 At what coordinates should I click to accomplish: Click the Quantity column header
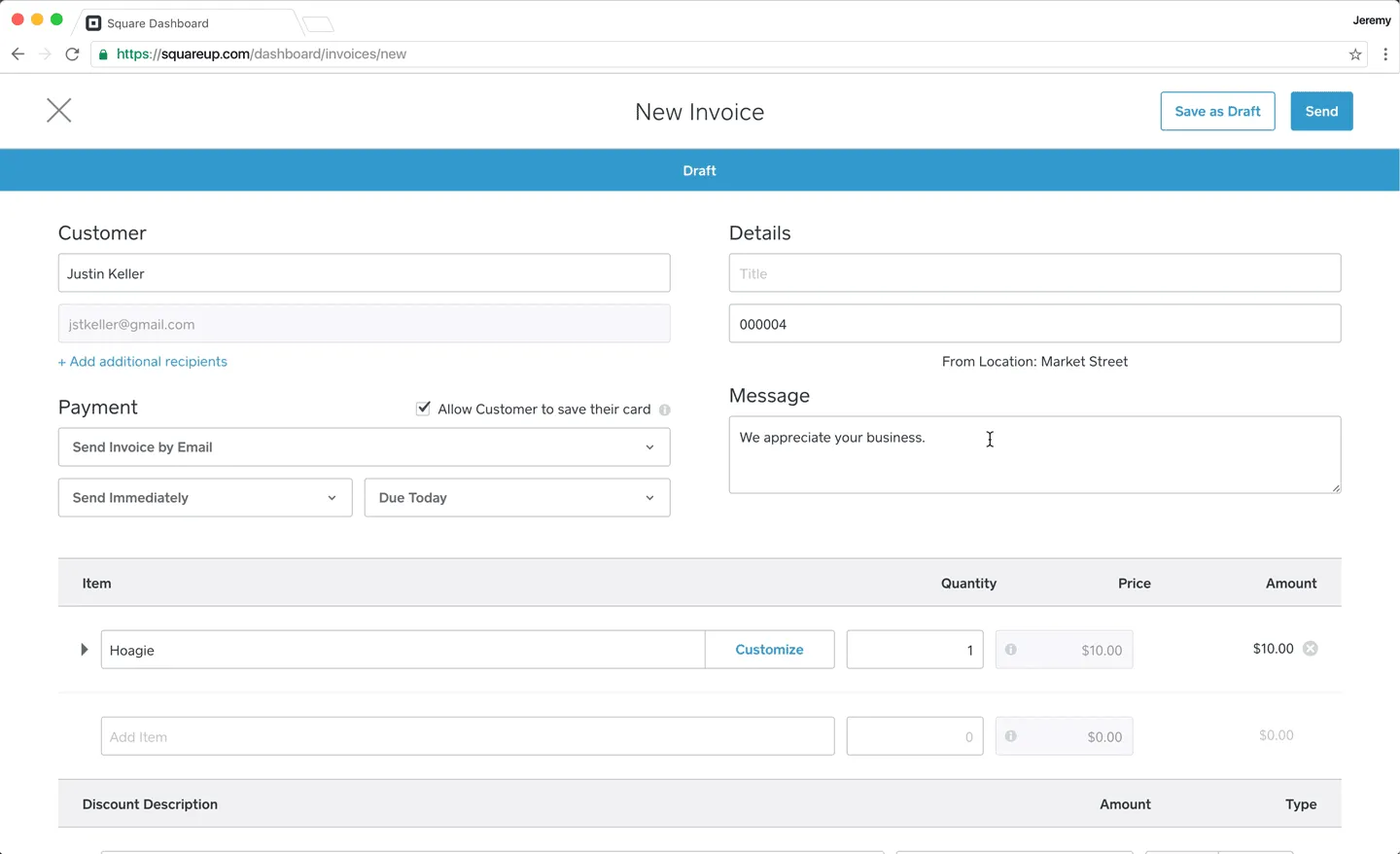pyautogui.click(x=968, y=584)
